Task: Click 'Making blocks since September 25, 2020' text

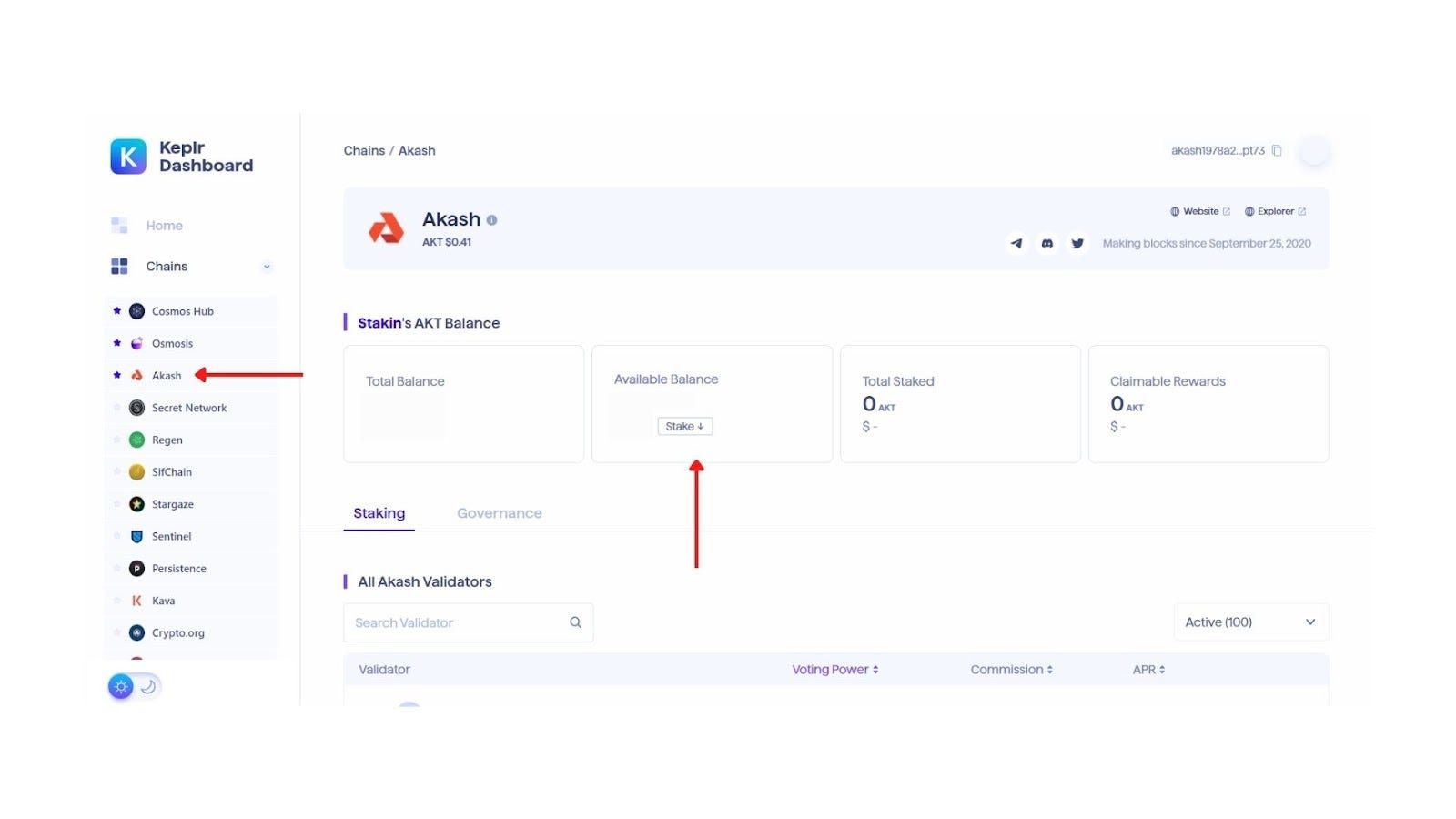Action: click(1207, 243)
